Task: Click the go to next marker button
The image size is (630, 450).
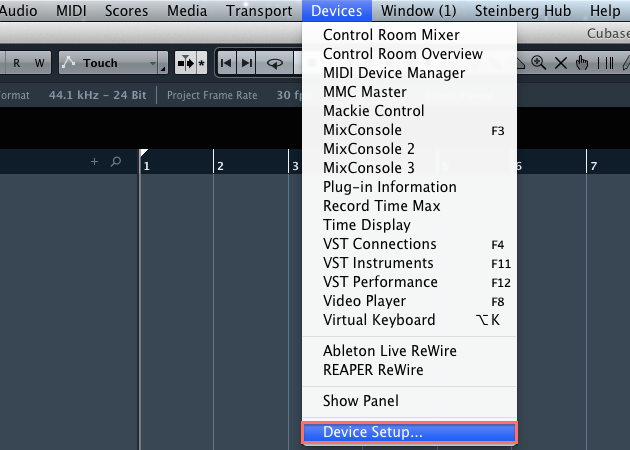Action: (246, 63)
